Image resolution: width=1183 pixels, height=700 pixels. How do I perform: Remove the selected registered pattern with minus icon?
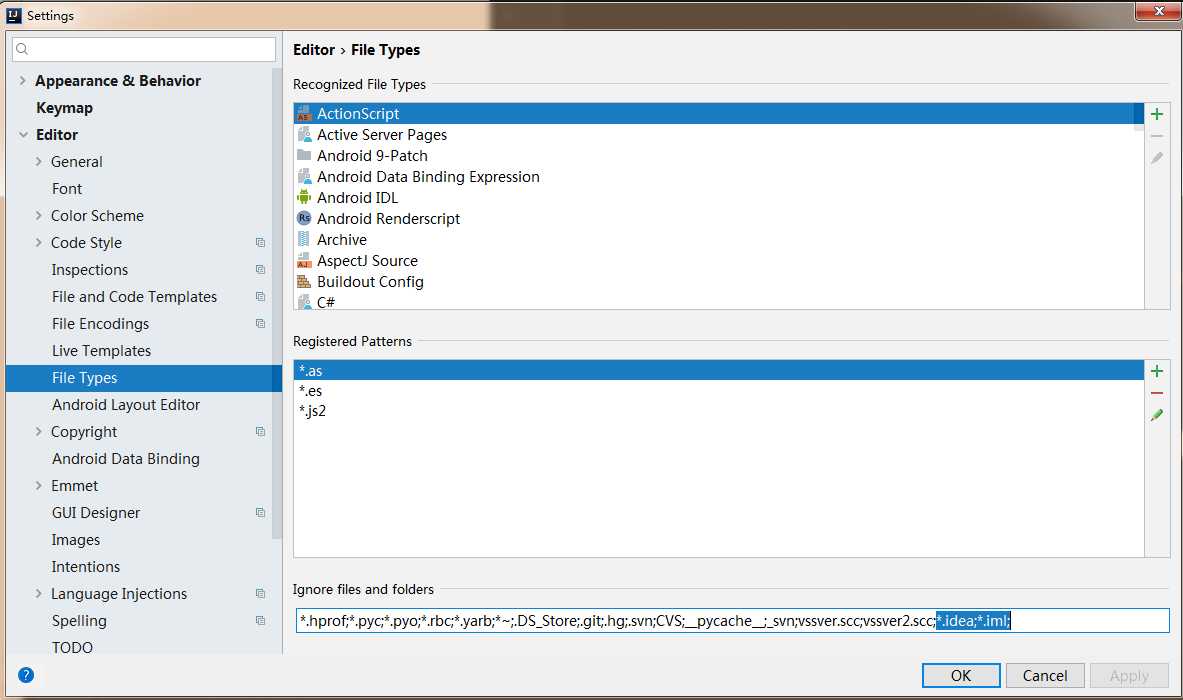click(x=1157, y=393)
